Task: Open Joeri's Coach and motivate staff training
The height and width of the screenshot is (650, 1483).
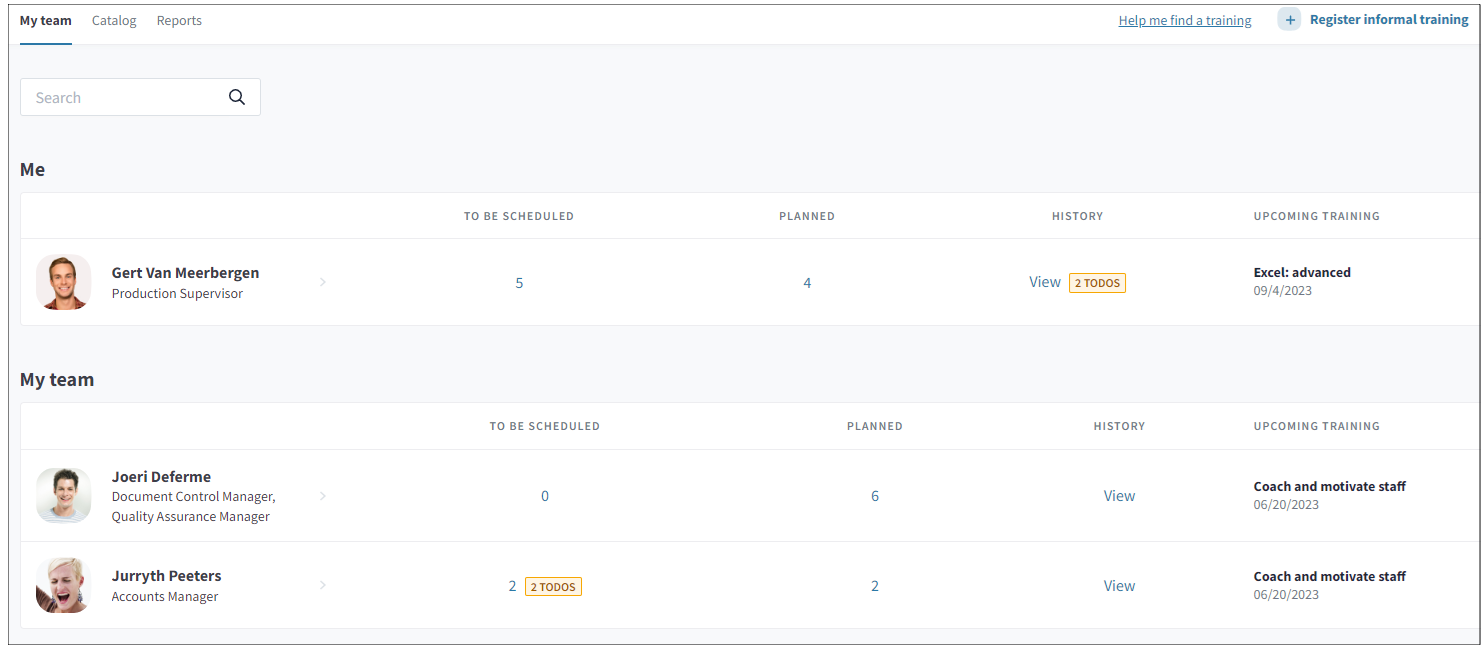Action: pos(1330,486)
